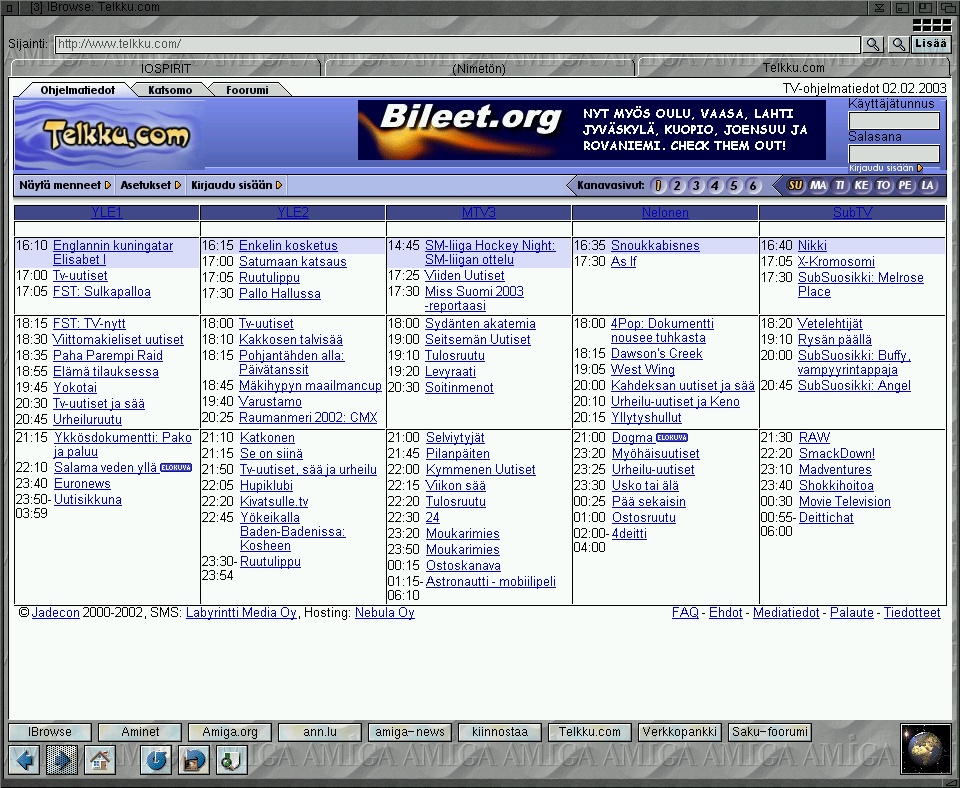Open the kiinnostaa bookmark button
Screen dimensions: 960x788
500,732
